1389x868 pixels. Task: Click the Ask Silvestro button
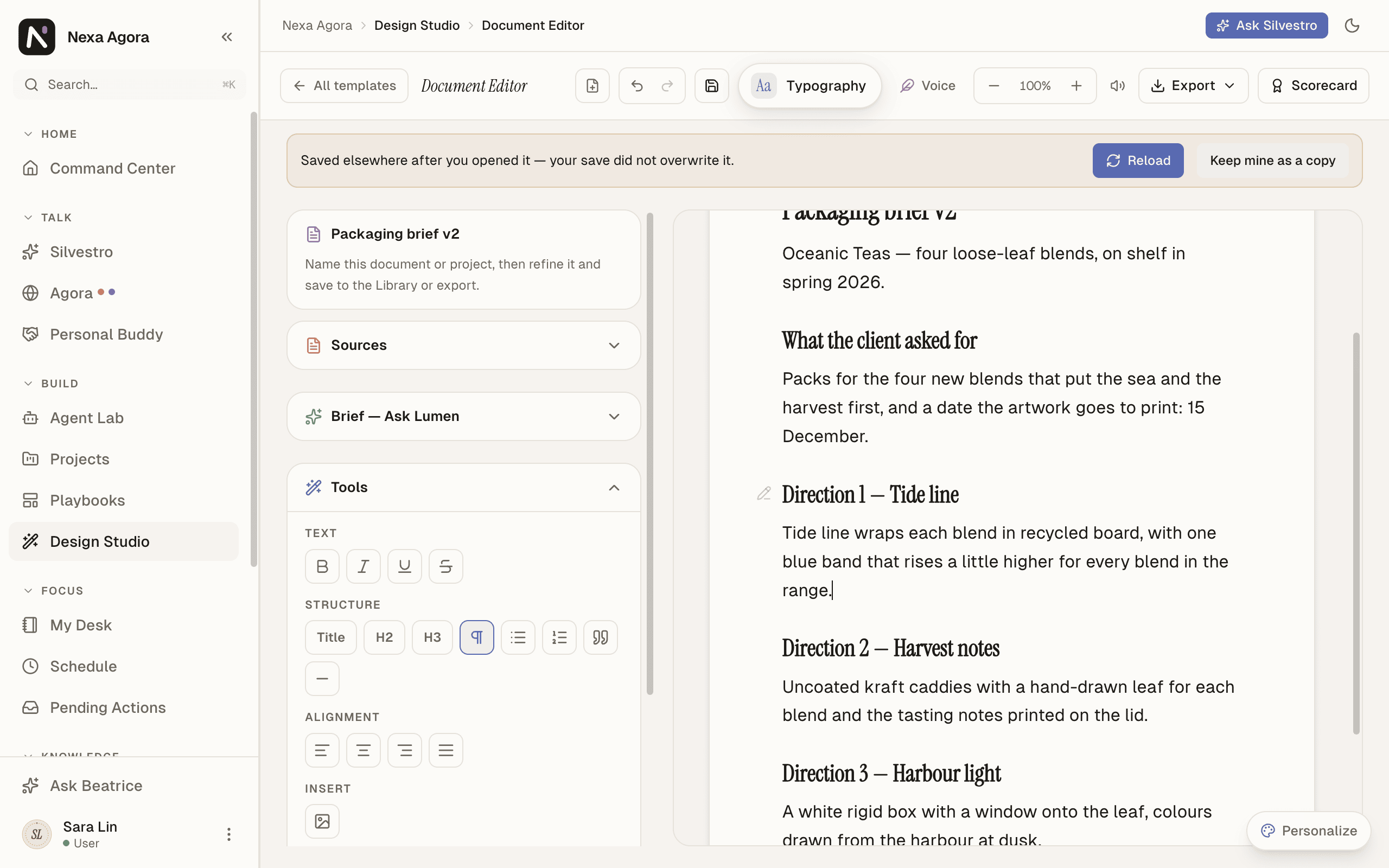[1266, 25]
